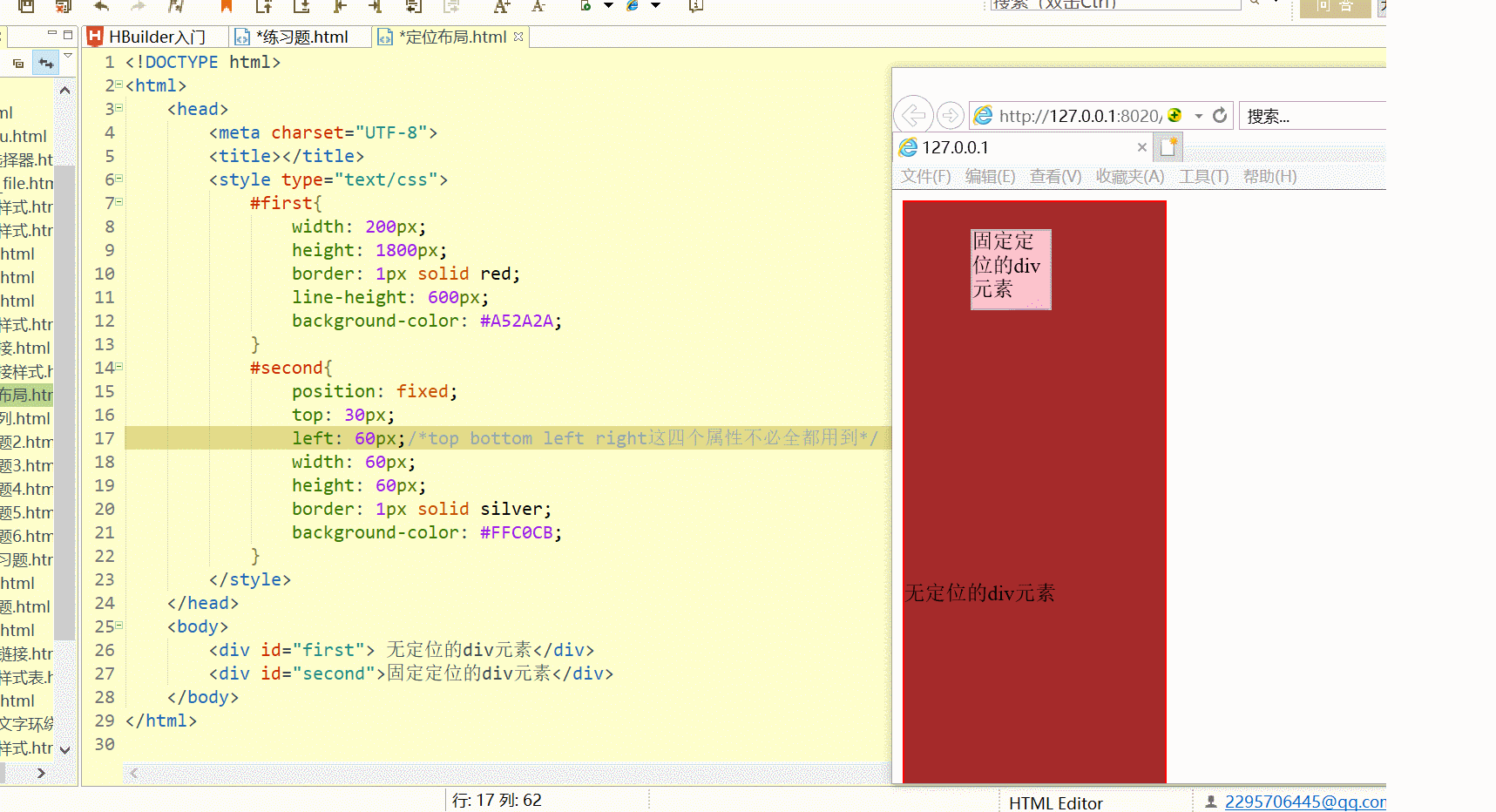Click collapse all icon in project panel

[18, 64]
